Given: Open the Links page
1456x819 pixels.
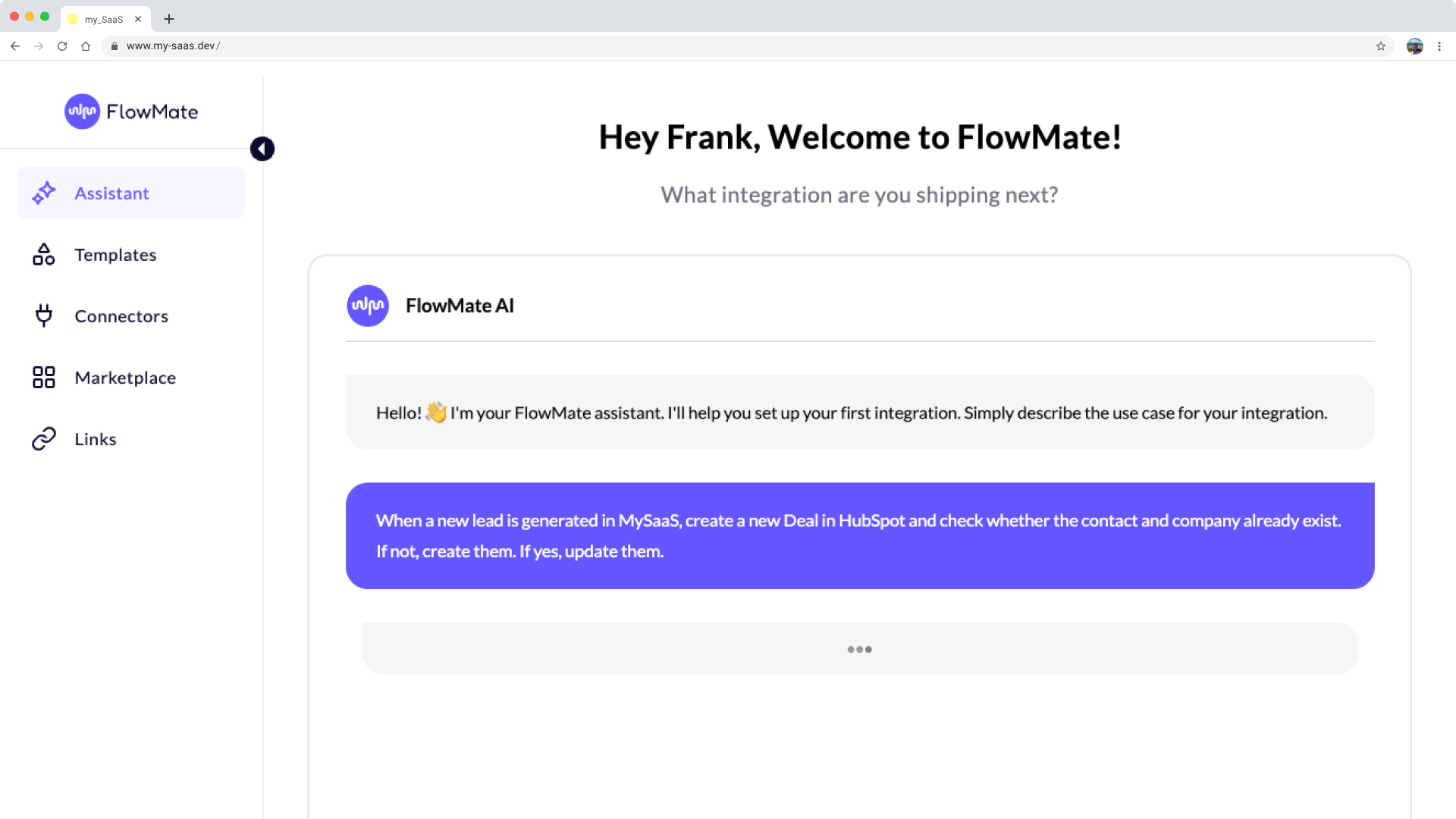Looking at the screenshot, I should 96,439.
